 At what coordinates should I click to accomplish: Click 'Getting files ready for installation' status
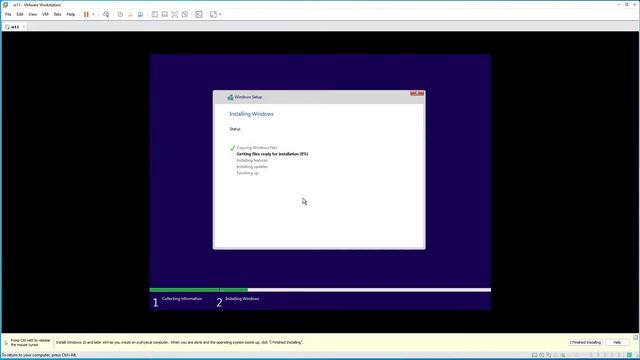point(272,154)
